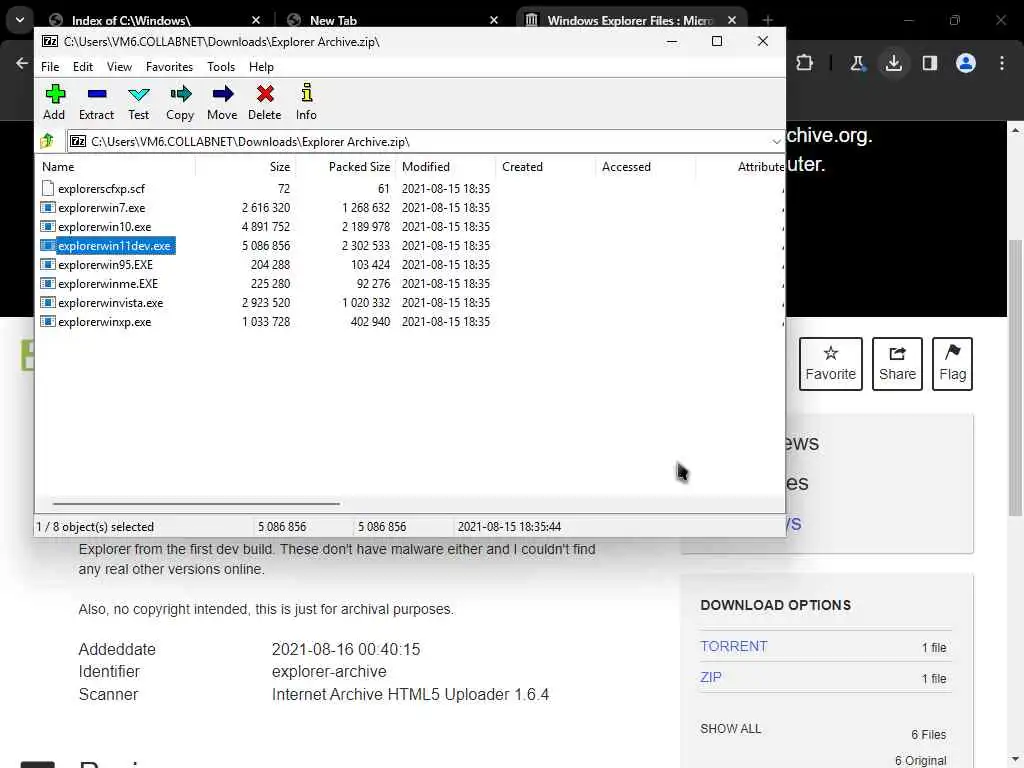Click the red Delete icon
Image resolution: width=1024 pixels, height=768 pixels.
click(x=264, y=102)
